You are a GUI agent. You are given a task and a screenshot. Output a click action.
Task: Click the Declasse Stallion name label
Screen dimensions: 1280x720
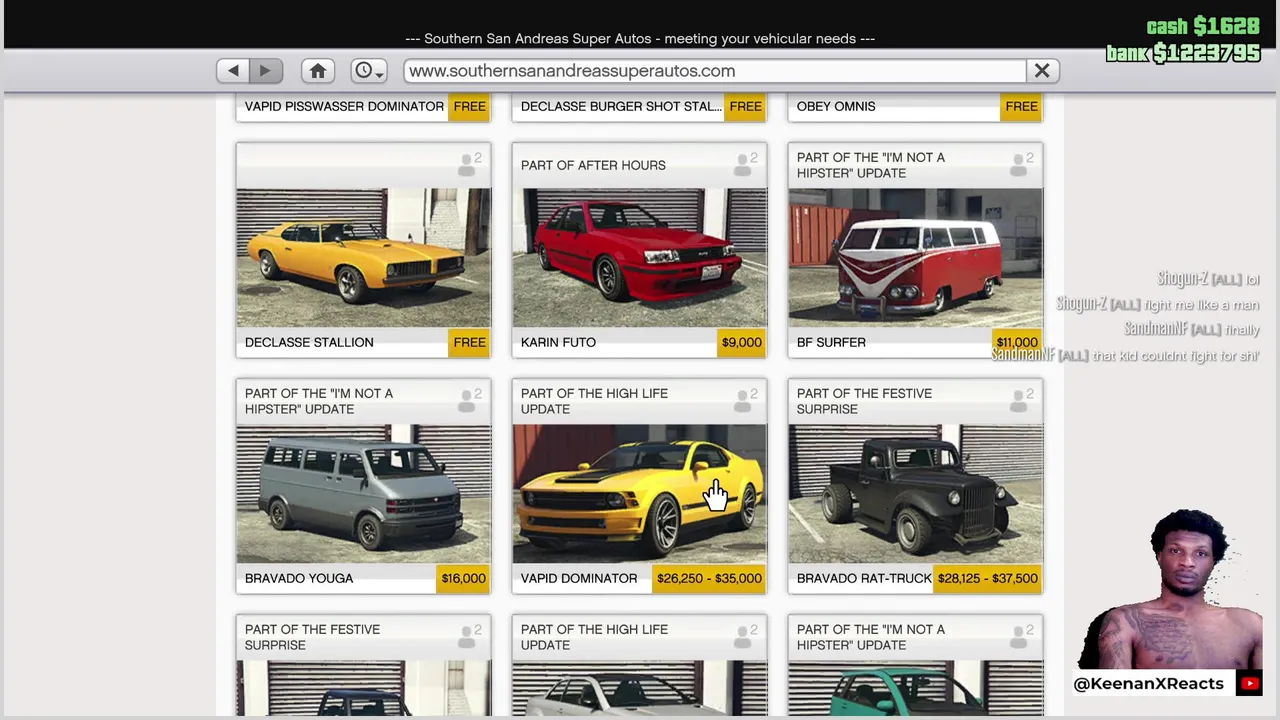point(309,342)
